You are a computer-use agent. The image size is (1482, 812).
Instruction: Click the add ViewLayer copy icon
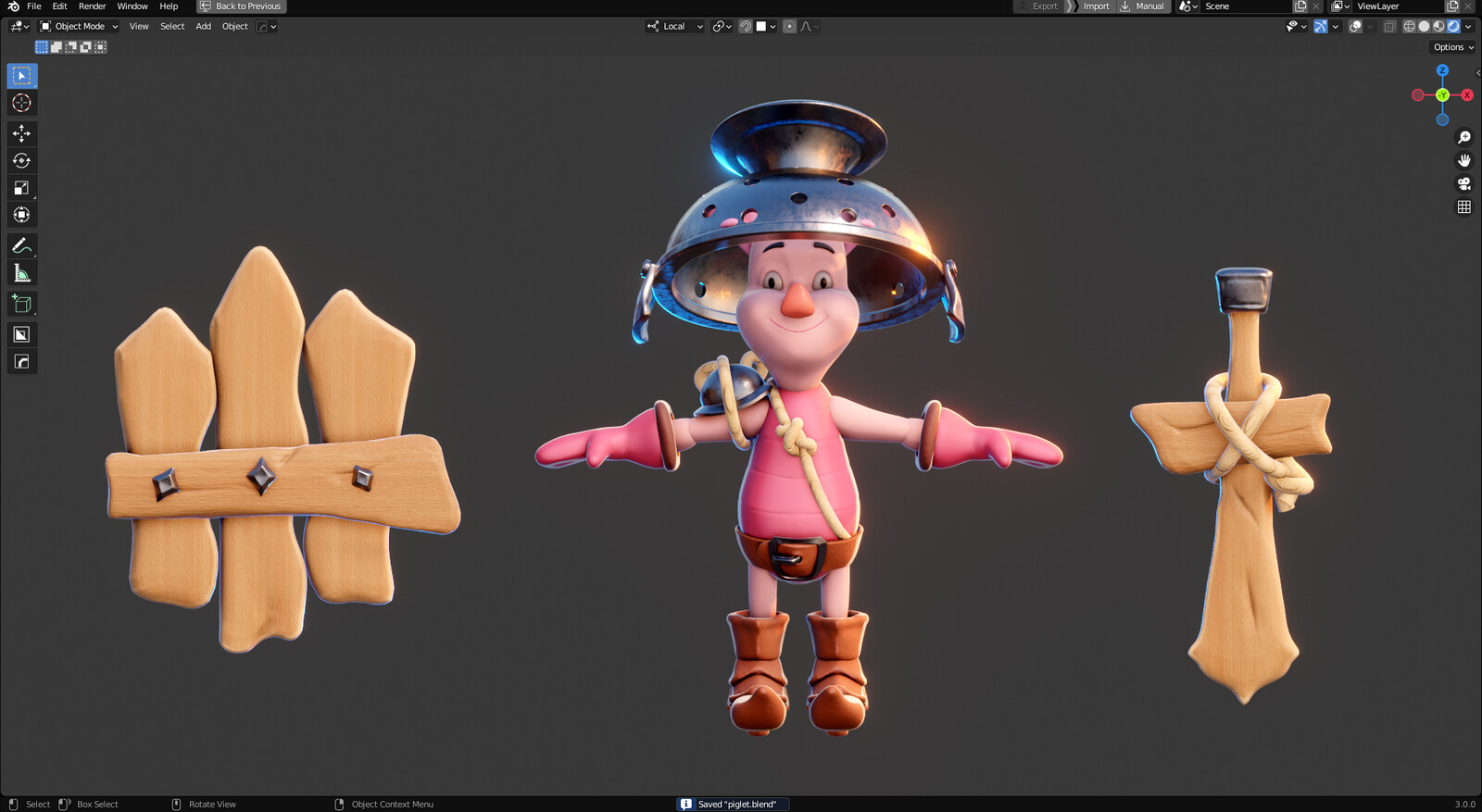tap(1452, 6)
